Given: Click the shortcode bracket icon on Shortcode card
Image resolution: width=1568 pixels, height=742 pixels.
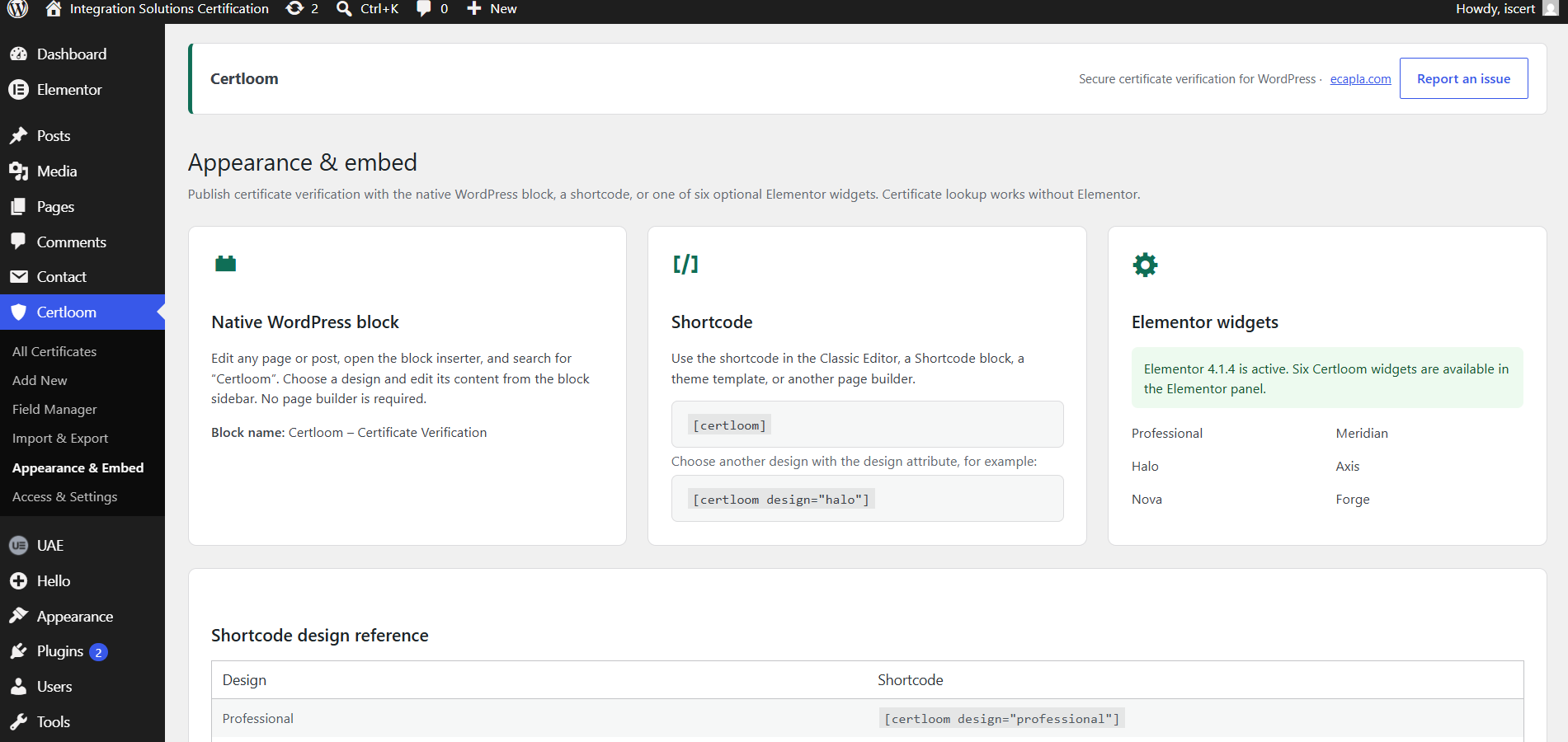Looking at the screenshot, I should pyautogui.click(x=685, y=264).
